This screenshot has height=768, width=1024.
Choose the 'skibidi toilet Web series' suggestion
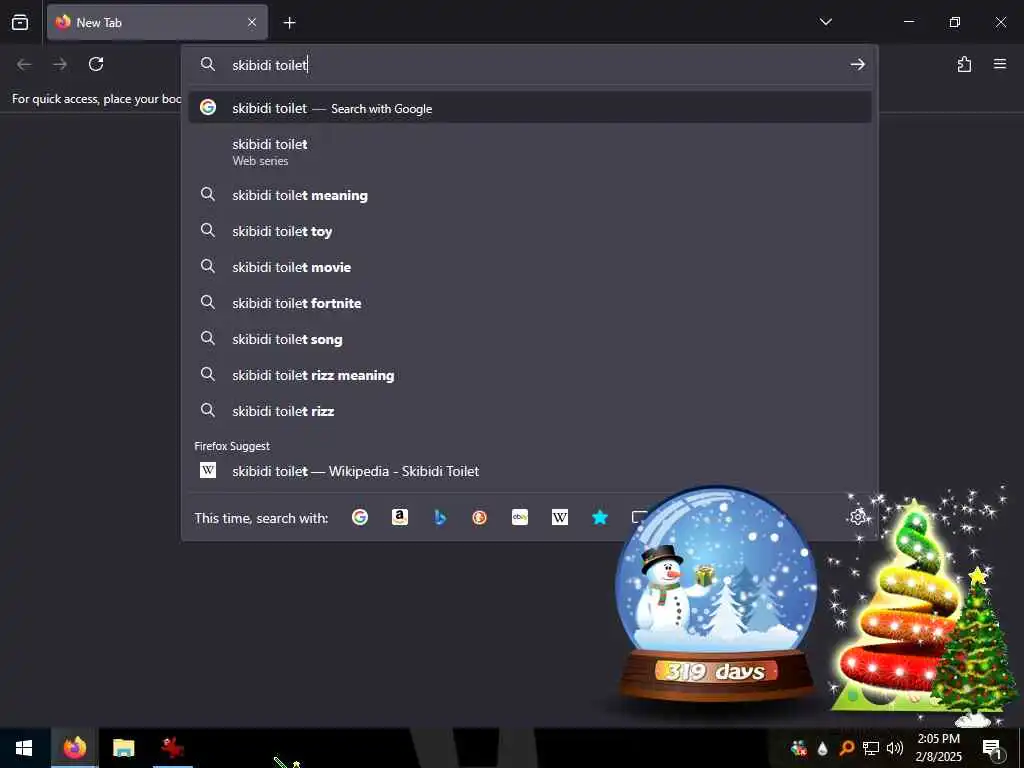coord(530,152)
